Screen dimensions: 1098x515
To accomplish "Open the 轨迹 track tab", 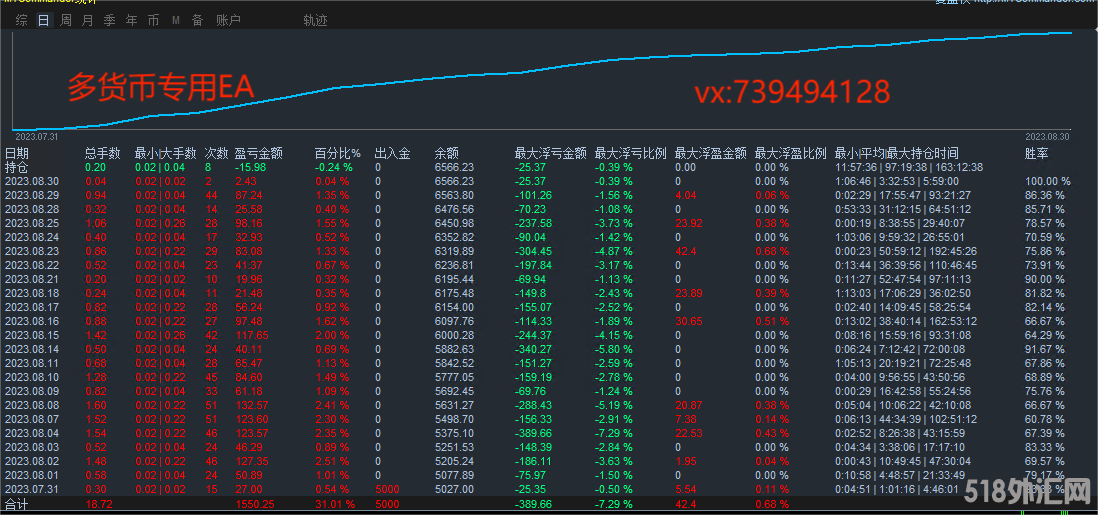I will pos(315,20).
